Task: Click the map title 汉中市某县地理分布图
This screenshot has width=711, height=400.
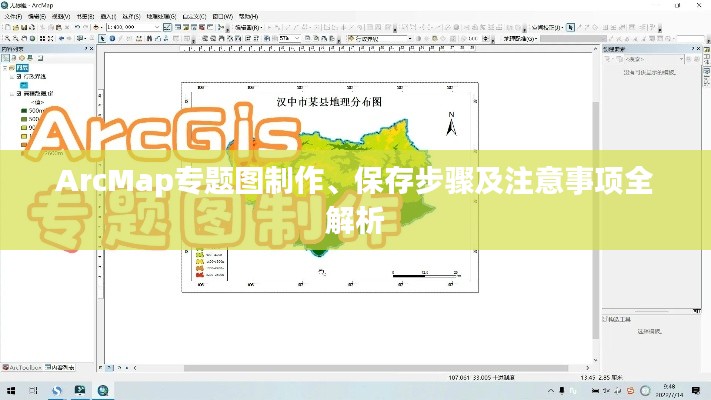Action: click(x=329, y=102)
